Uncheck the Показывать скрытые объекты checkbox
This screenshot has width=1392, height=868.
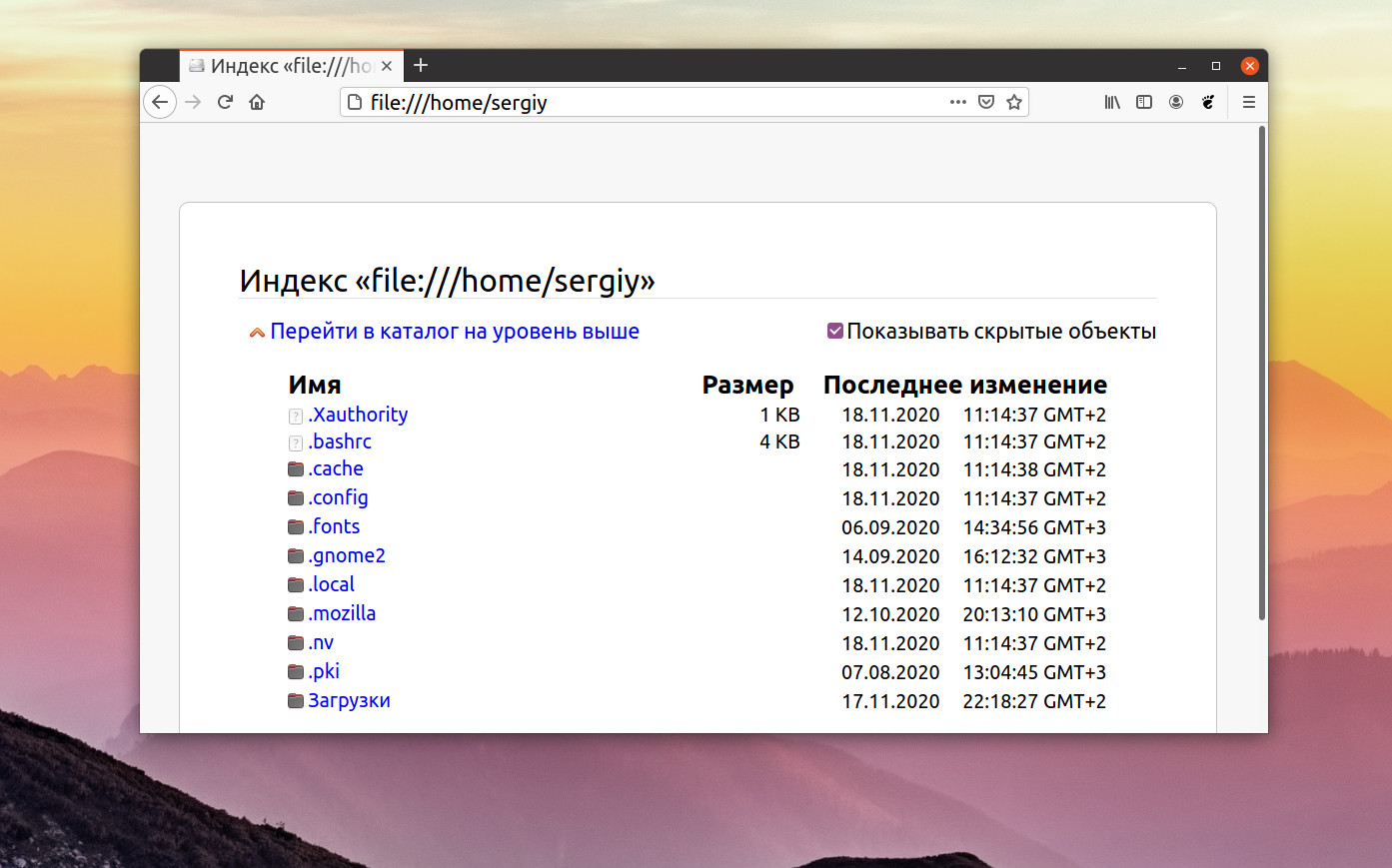[x=835, y=331]
